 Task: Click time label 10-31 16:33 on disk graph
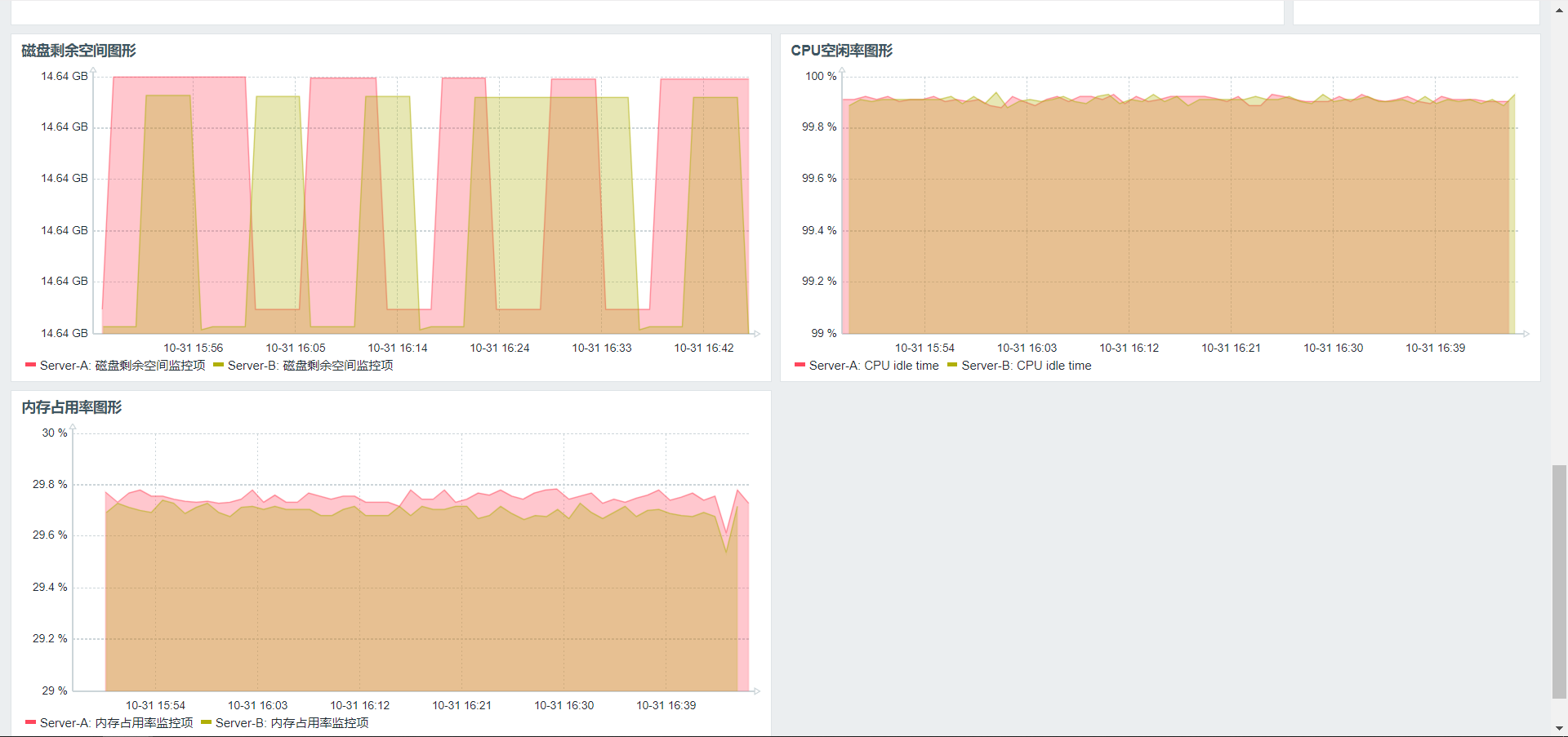(602, 348)
